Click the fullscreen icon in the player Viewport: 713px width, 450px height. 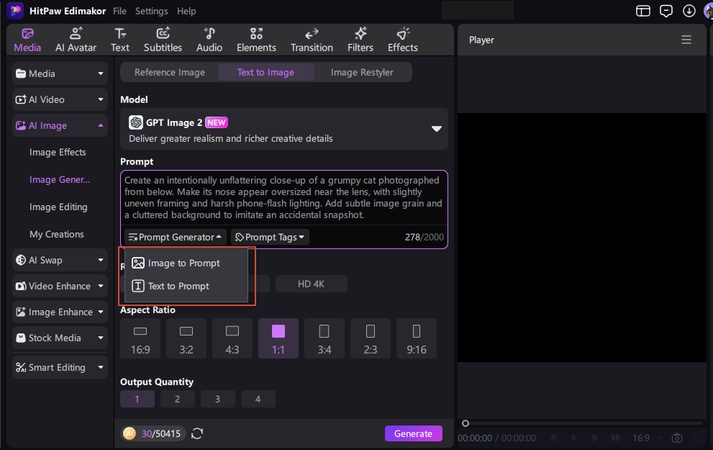coord(698,438)
